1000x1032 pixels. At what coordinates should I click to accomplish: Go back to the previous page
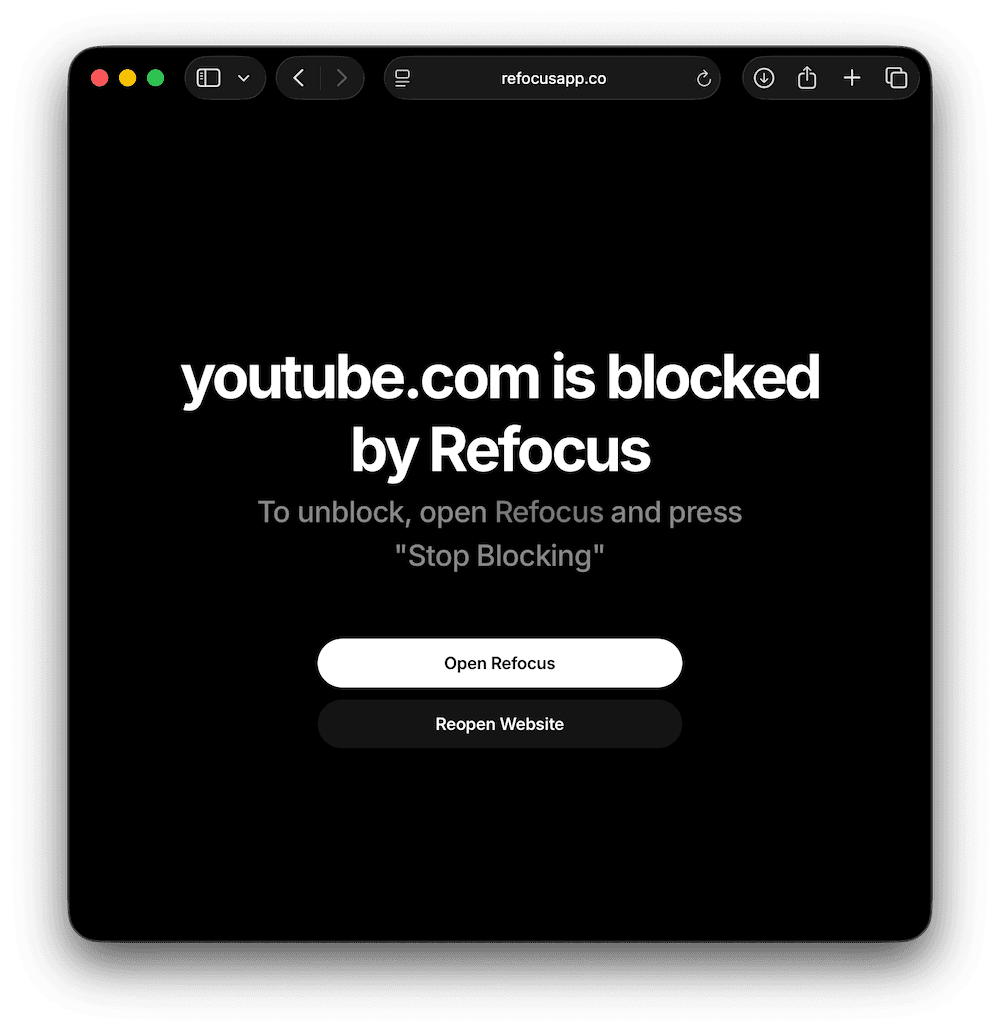299,78
